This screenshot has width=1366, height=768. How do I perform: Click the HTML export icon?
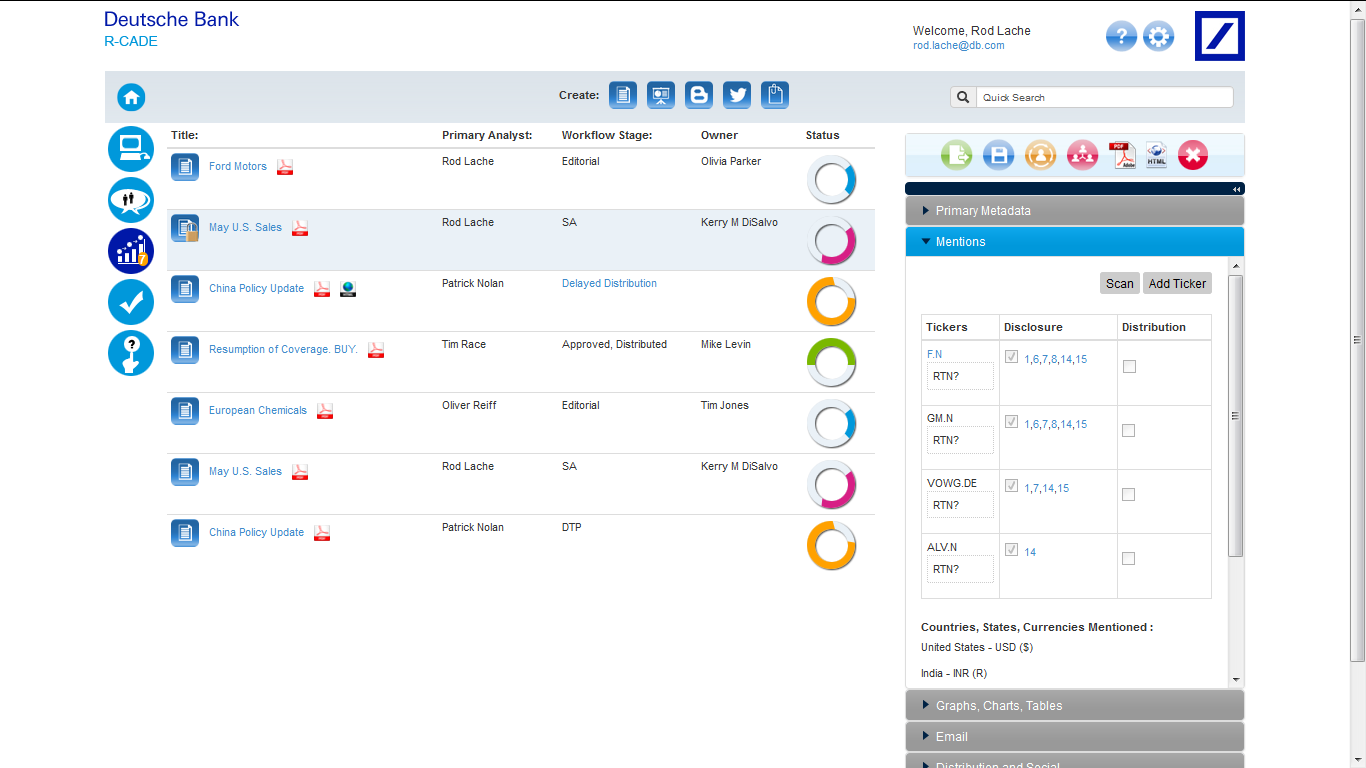coord(1156,155)
